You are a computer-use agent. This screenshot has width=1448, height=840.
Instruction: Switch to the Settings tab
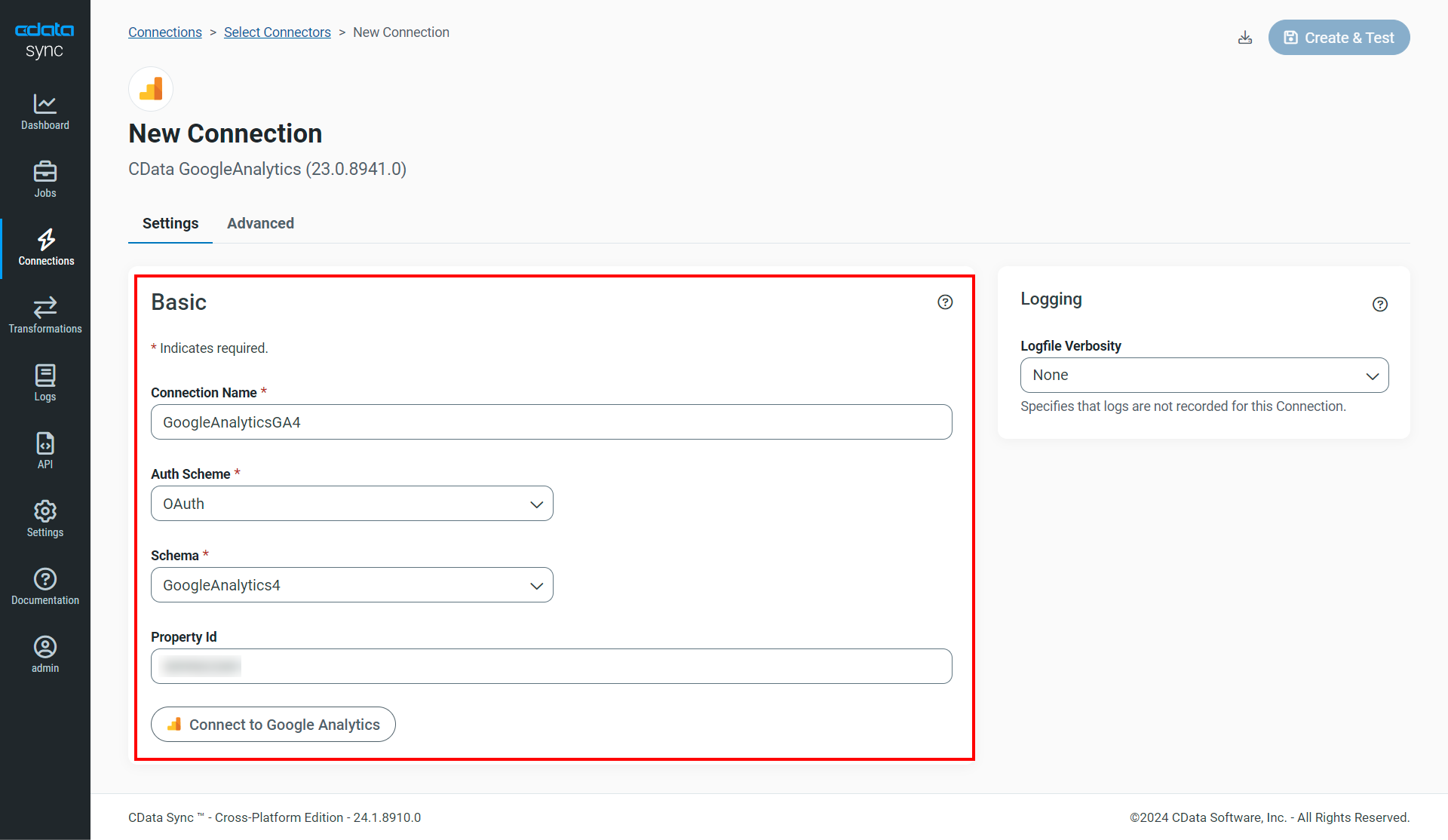170,223
